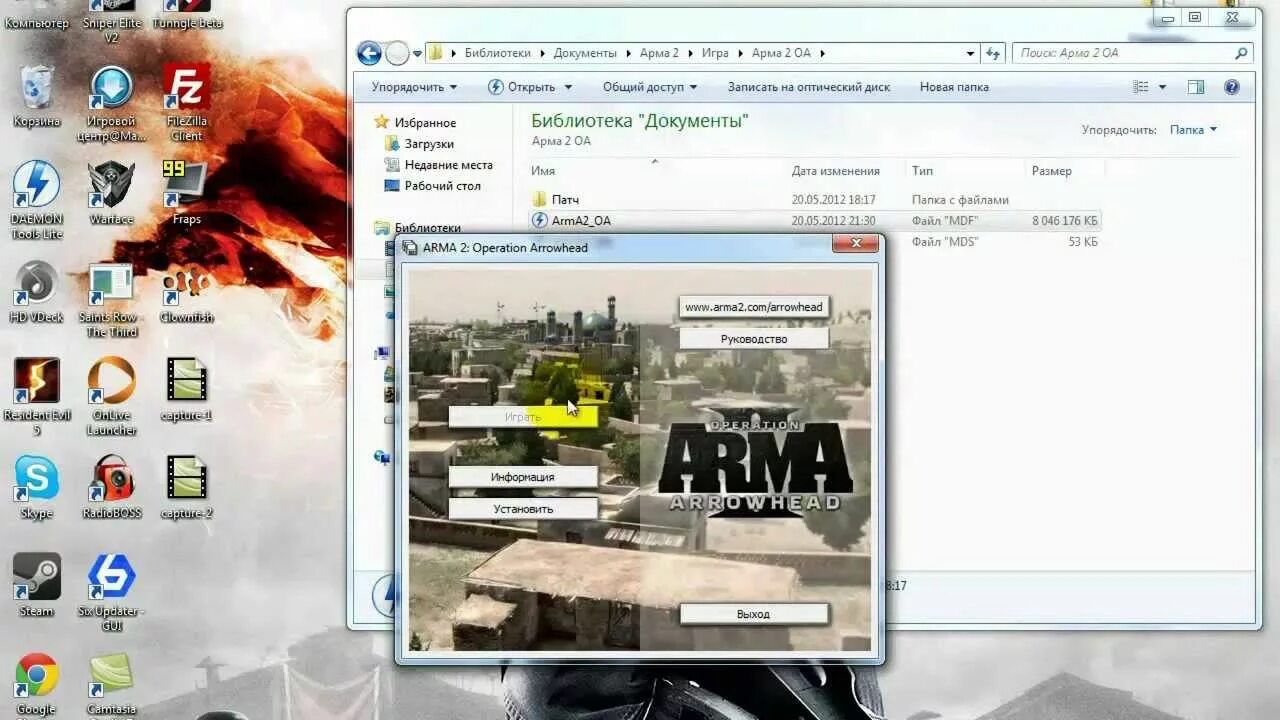Open the Google Chrome desktop icon

[37, 685]
